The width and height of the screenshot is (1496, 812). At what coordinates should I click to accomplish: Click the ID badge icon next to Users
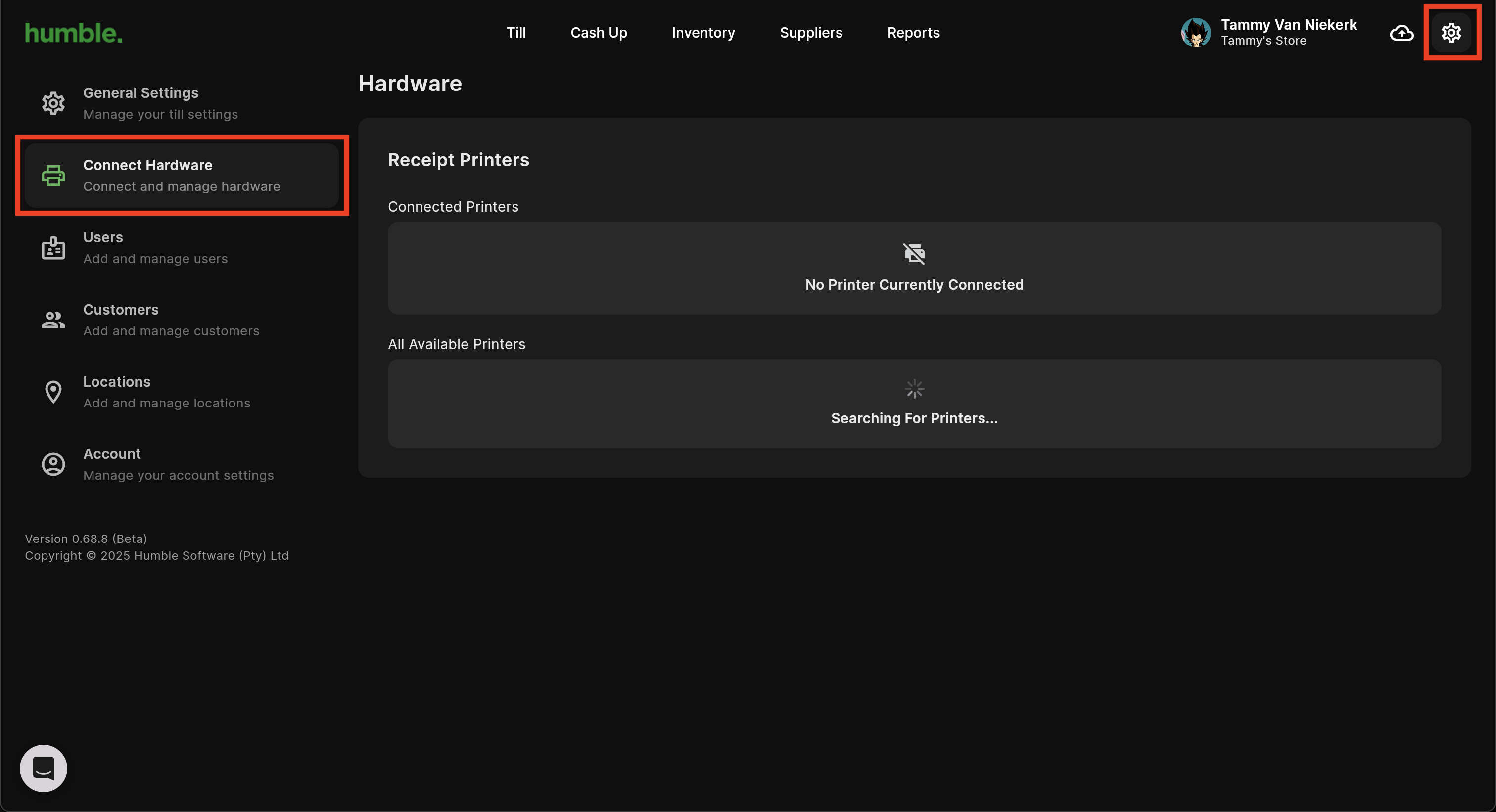coord(53,248)
